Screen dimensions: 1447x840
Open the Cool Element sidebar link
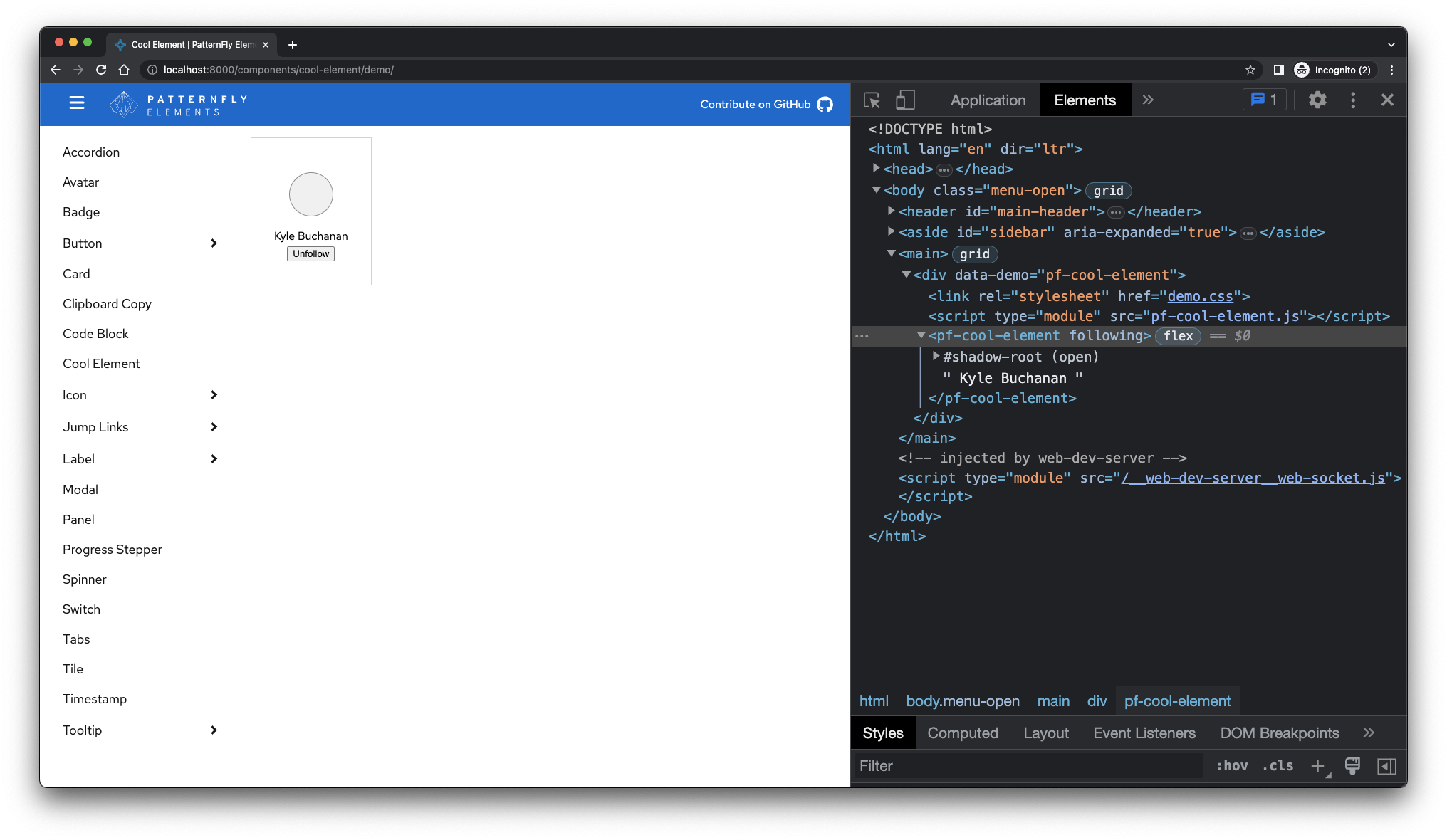pyautogui.click(x=101, y=363)
